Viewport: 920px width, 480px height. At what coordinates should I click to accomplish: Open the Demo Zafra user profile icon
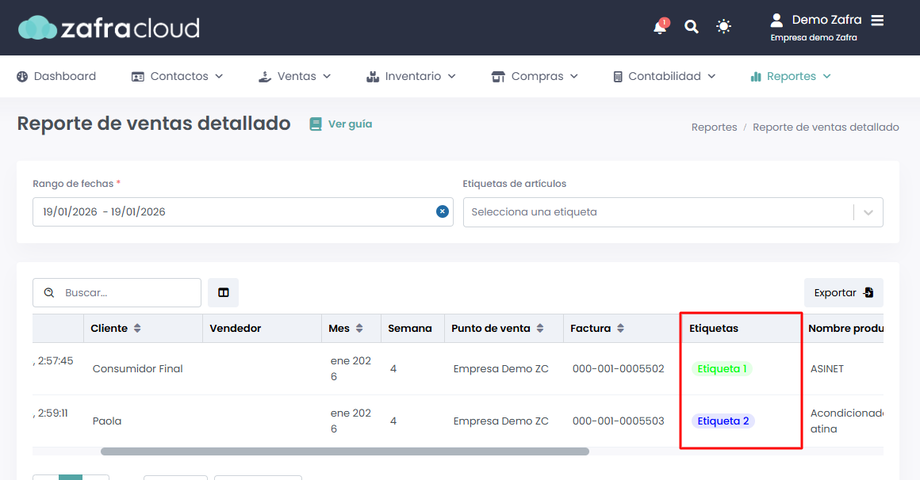click(776, 21)
